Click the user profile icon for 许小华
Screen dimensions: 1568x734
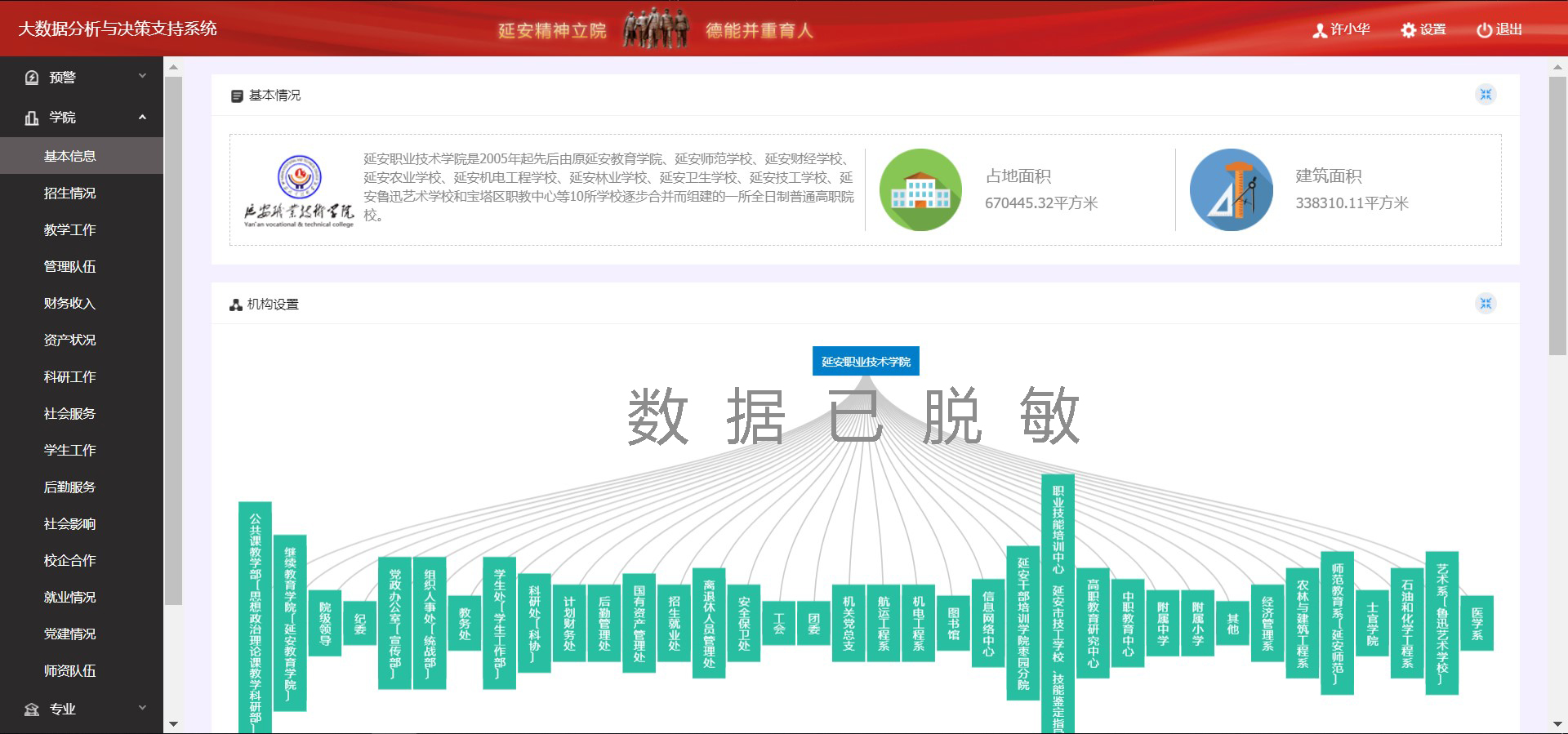click(x=1319, y=30)
